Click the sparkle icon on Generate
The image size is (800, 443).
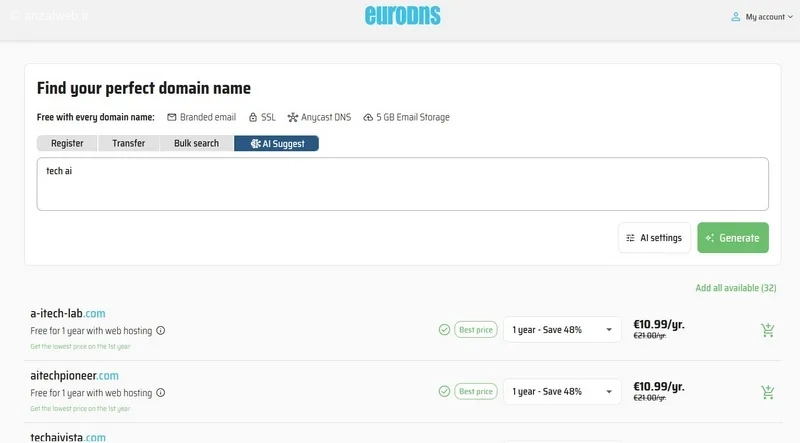pos(710,238)
